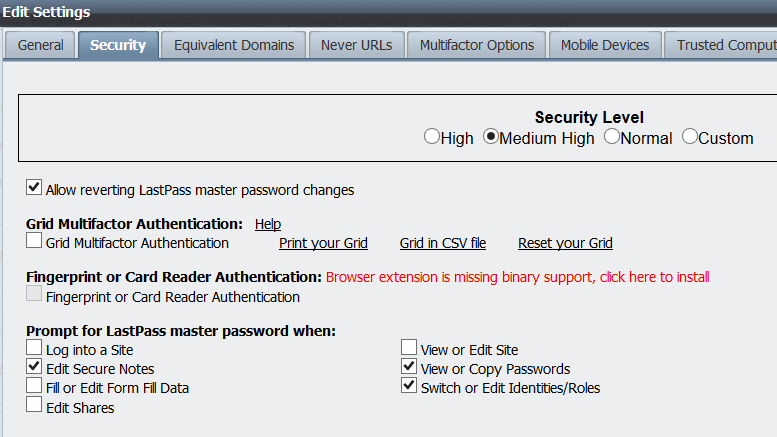Open the Equivalent Domains tab
This screenshot has height=437, width=777.
click(x=234, y=45)
